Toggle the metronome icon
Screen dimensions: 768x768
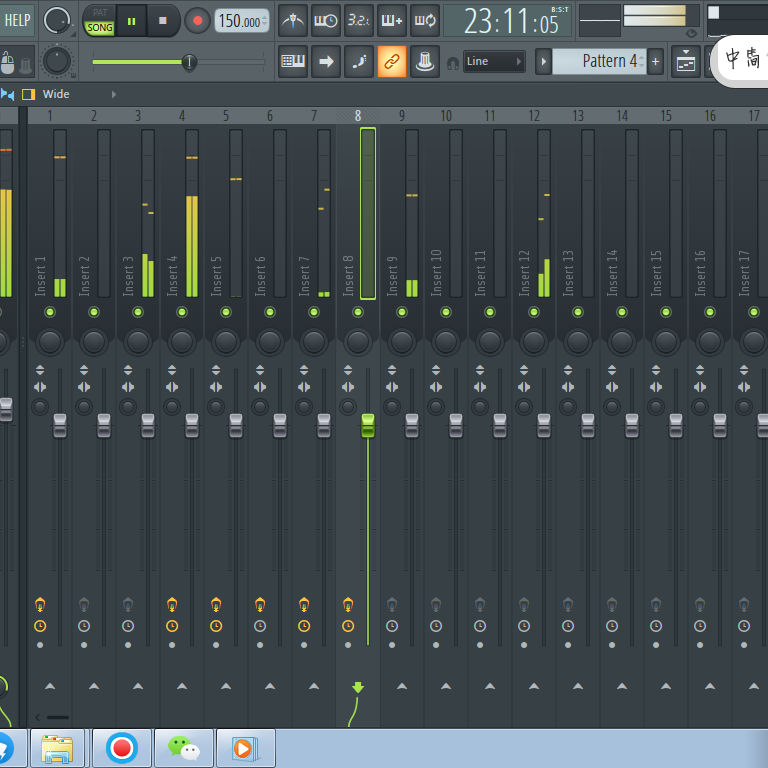pos(293,21)
